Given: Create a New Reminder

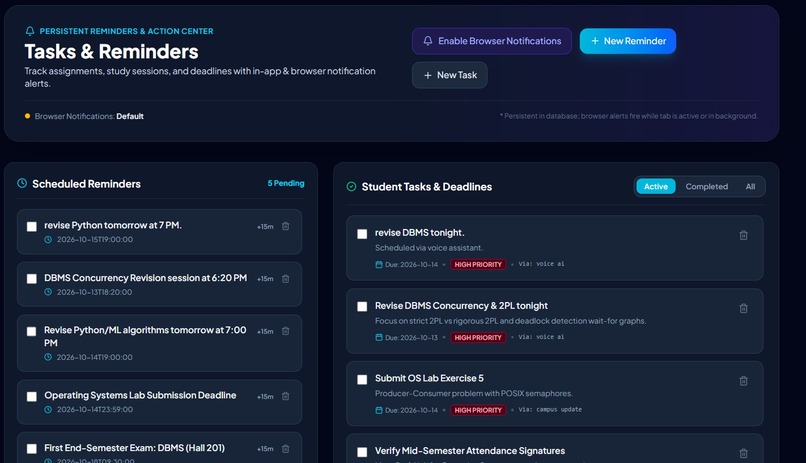Looking at the screenshot, I should [628, 41].
